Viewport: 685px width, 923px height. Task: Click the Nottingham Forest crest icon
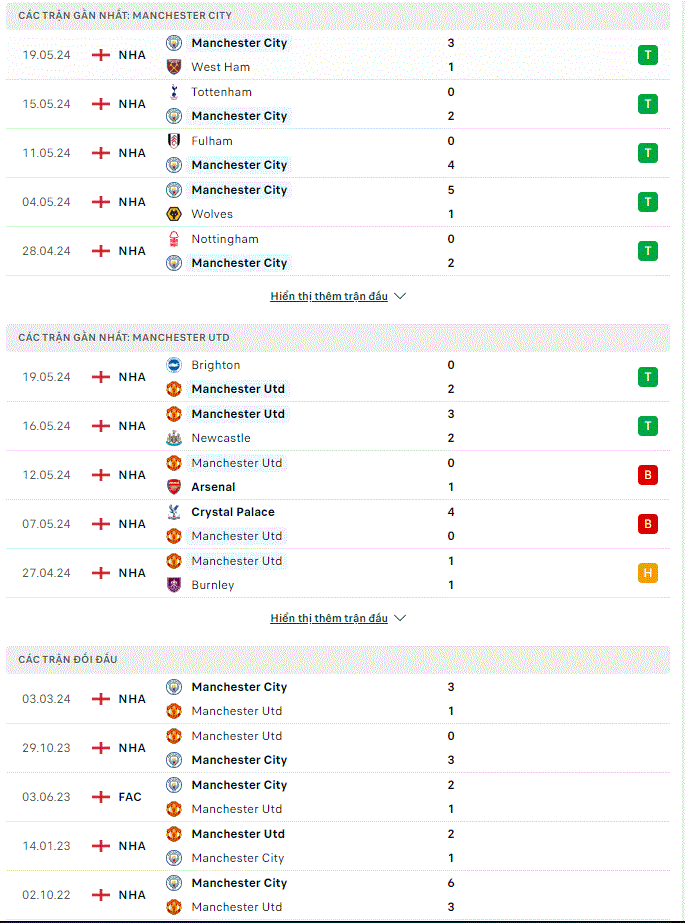click(x=174, y=239)
